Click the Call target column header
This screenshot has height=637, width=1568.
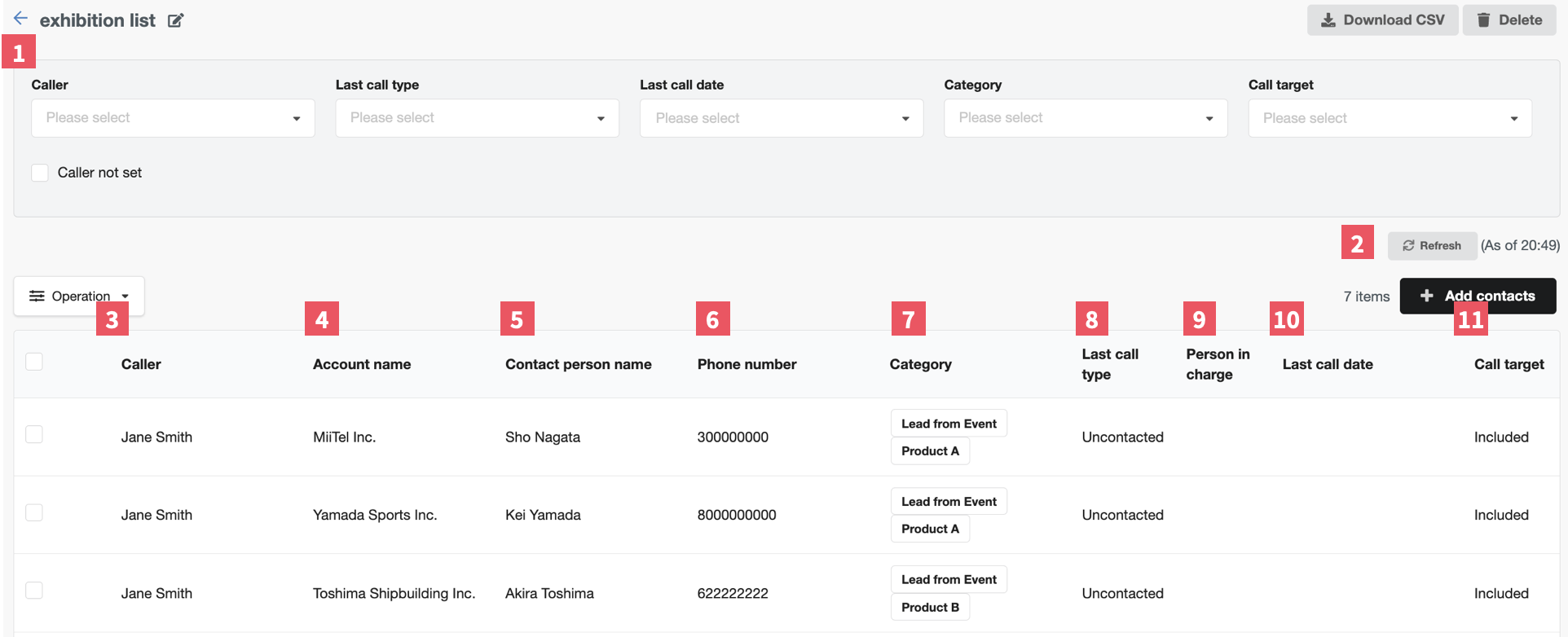(1509, 364)
